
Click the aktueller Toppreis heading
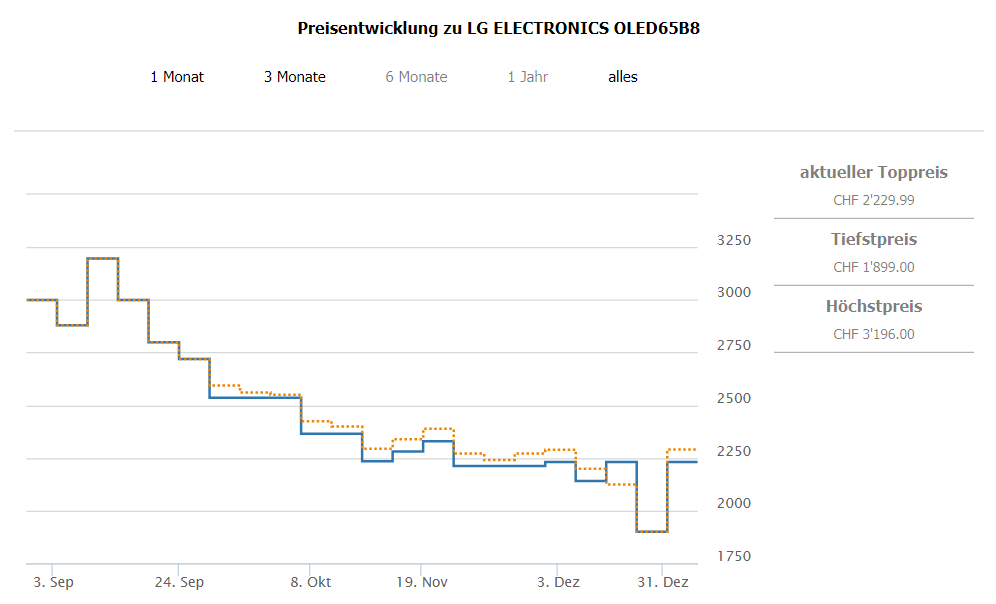point(873,172)
